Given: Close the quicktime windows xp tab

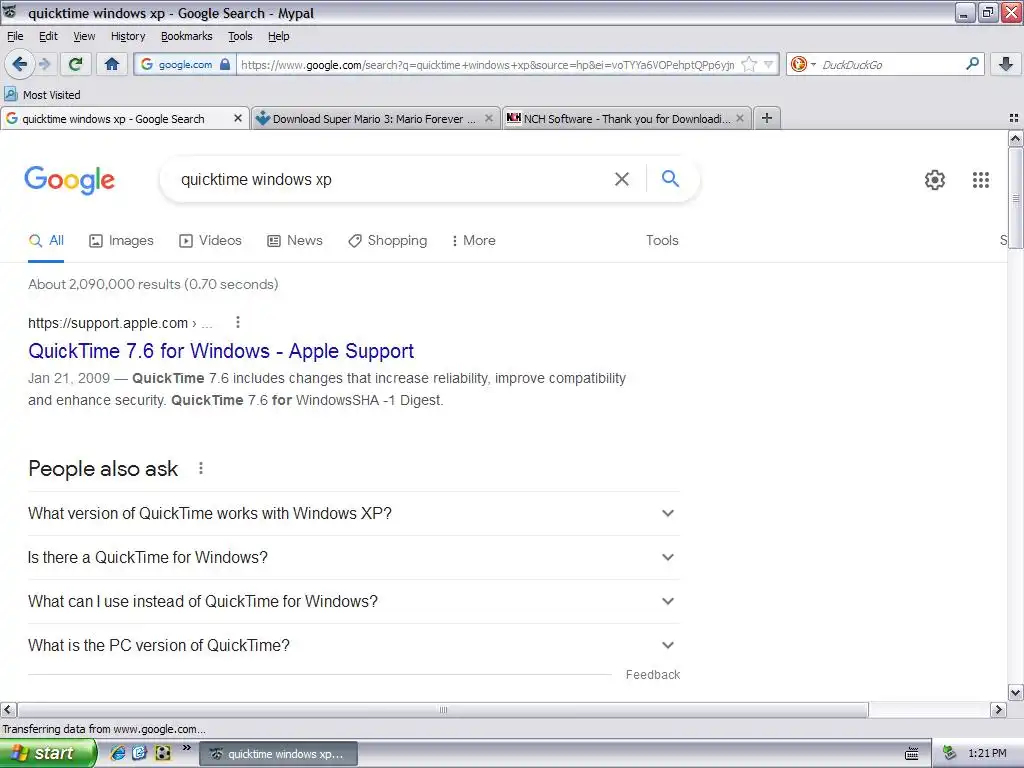Looking at the screenshot, I should tap(238, 118).
